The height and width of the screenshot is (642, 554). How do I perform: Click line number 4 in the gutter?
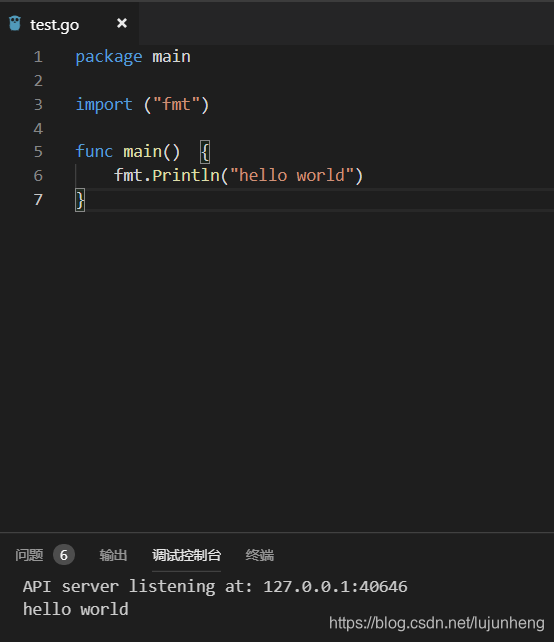click(x=38, y=129)
